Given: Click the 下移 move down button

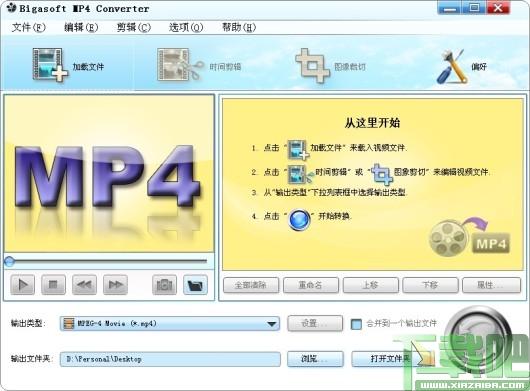Looking at the screenshot, I should click(x=430, y=285).
